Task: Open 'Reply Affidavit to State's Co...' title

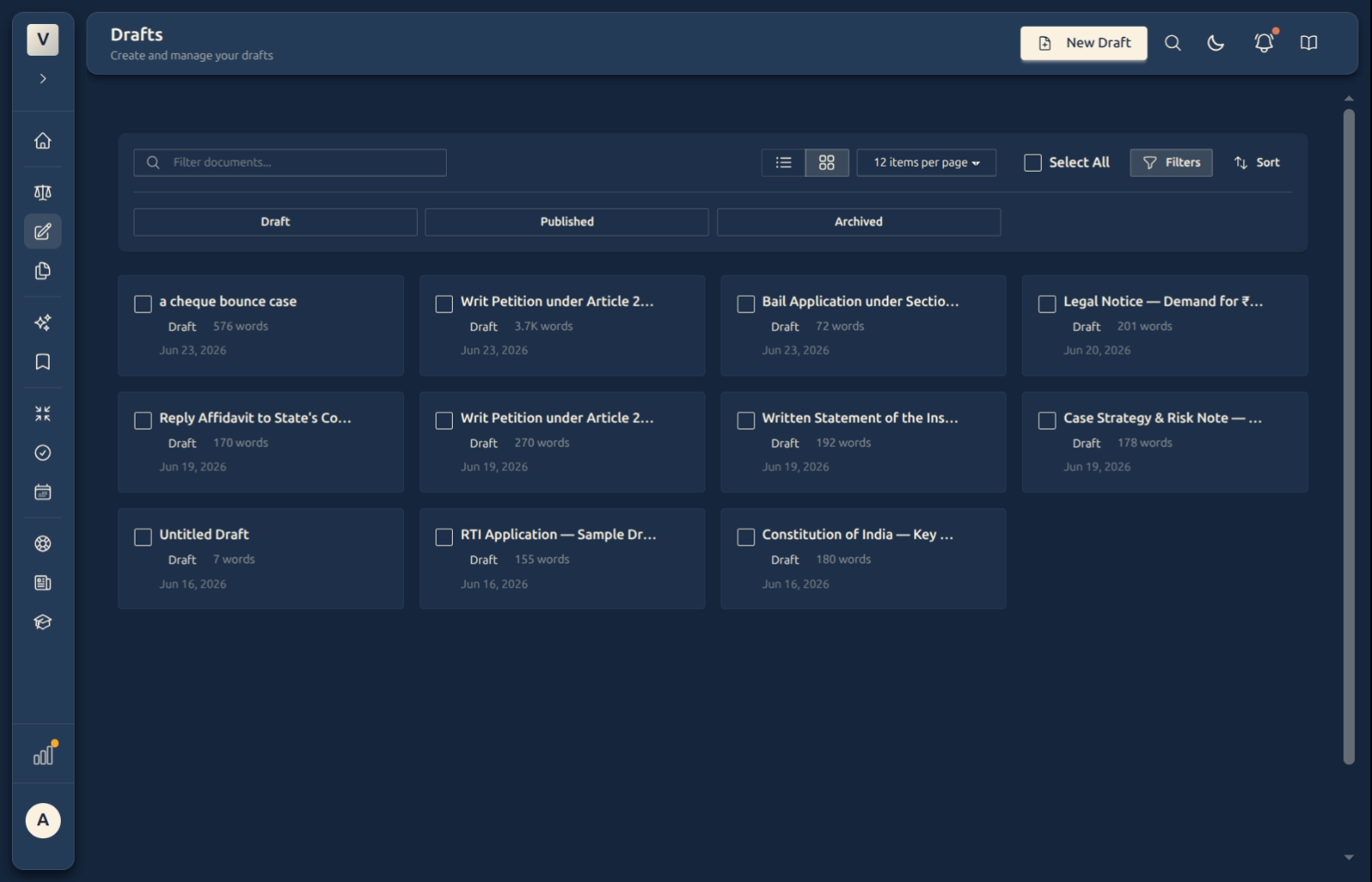Action: tap(256, 419)
